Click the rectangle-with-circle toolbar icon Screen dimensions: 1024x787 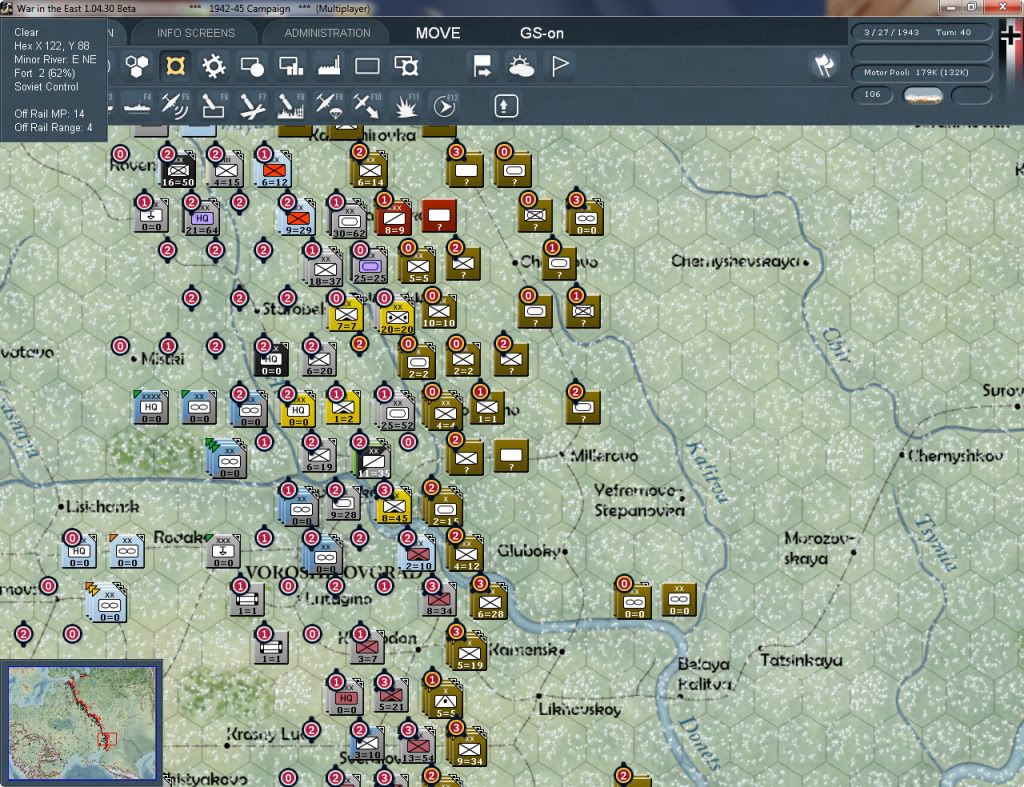coord(252,66)
